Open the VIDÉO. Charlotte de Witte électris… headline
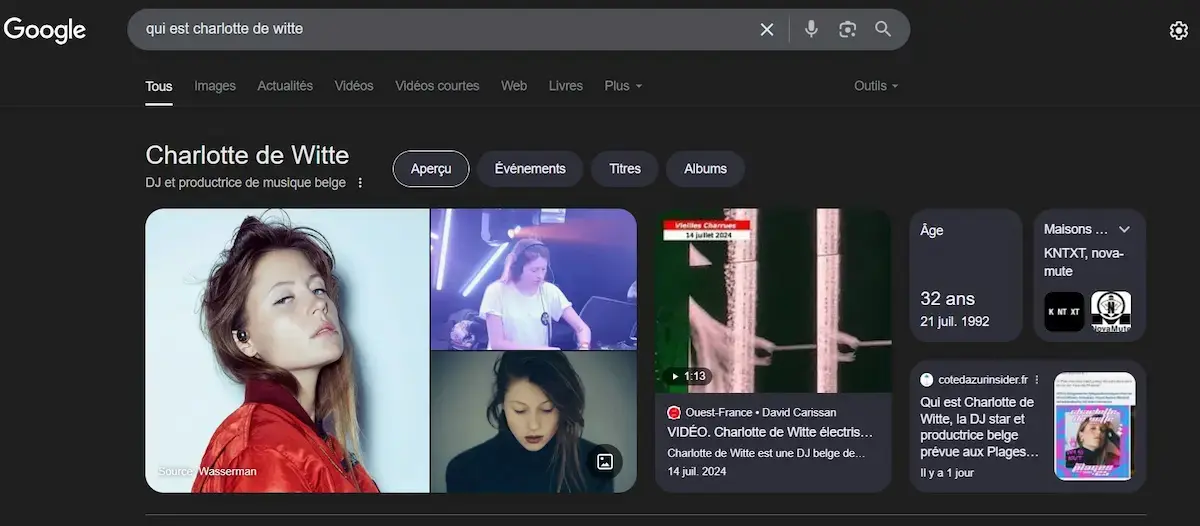 pyautogui.click(x=770, y=432)
